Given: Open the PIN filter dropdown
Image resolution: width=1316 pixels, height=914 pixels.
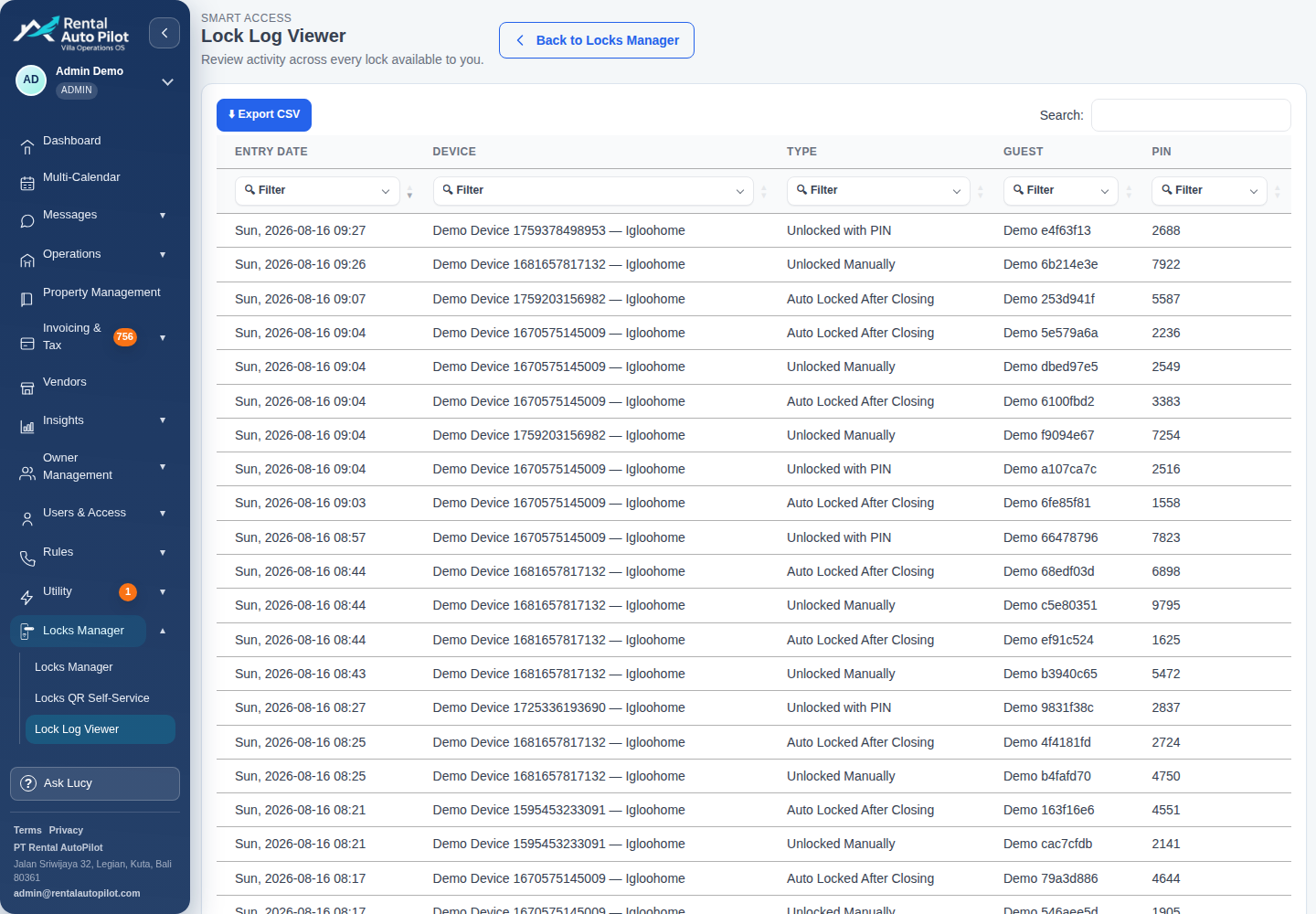Looking at the screenshot, I should (x=1209, y=190).
